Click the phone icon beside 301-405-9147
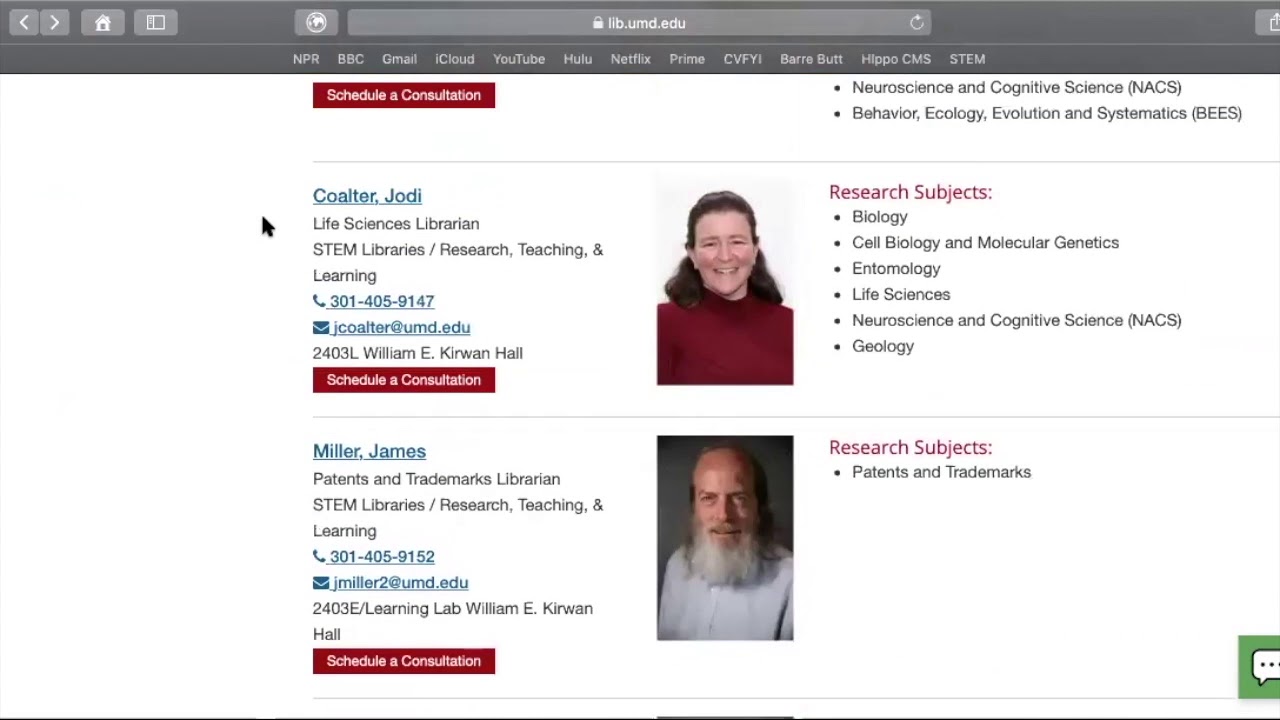The width and height of the screenshot is (1280, 720). click(319, 301)
